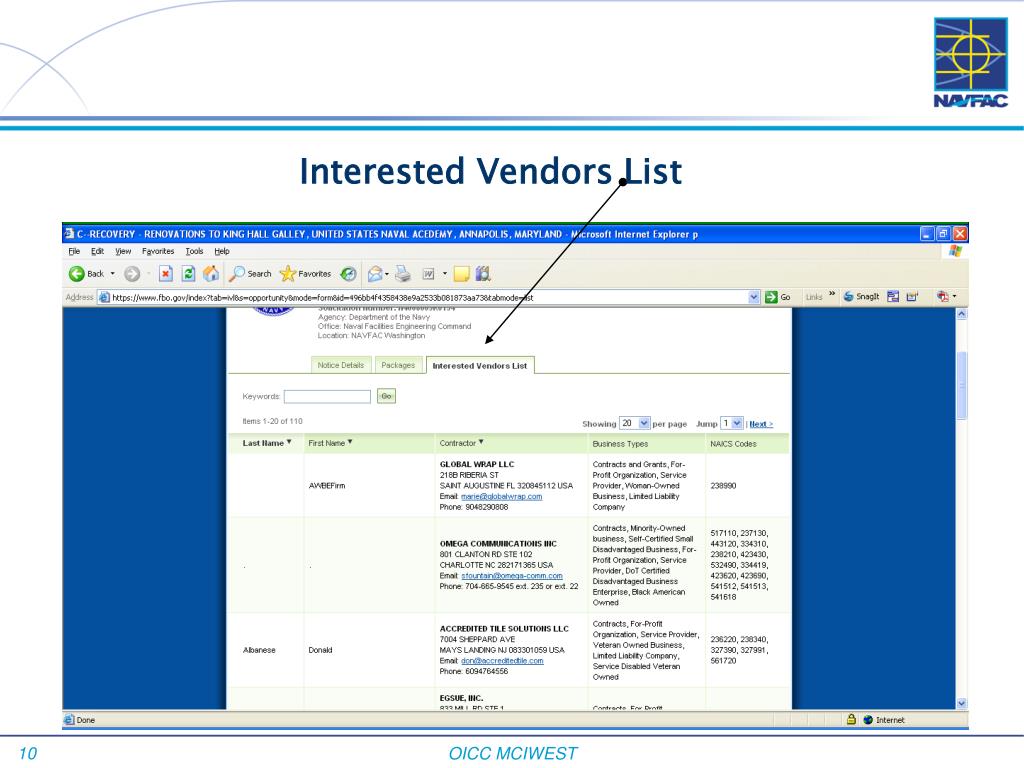Click the Go arrow next to the address bar
This screenshot has height=768, width=1024.
tap(771, 297)
